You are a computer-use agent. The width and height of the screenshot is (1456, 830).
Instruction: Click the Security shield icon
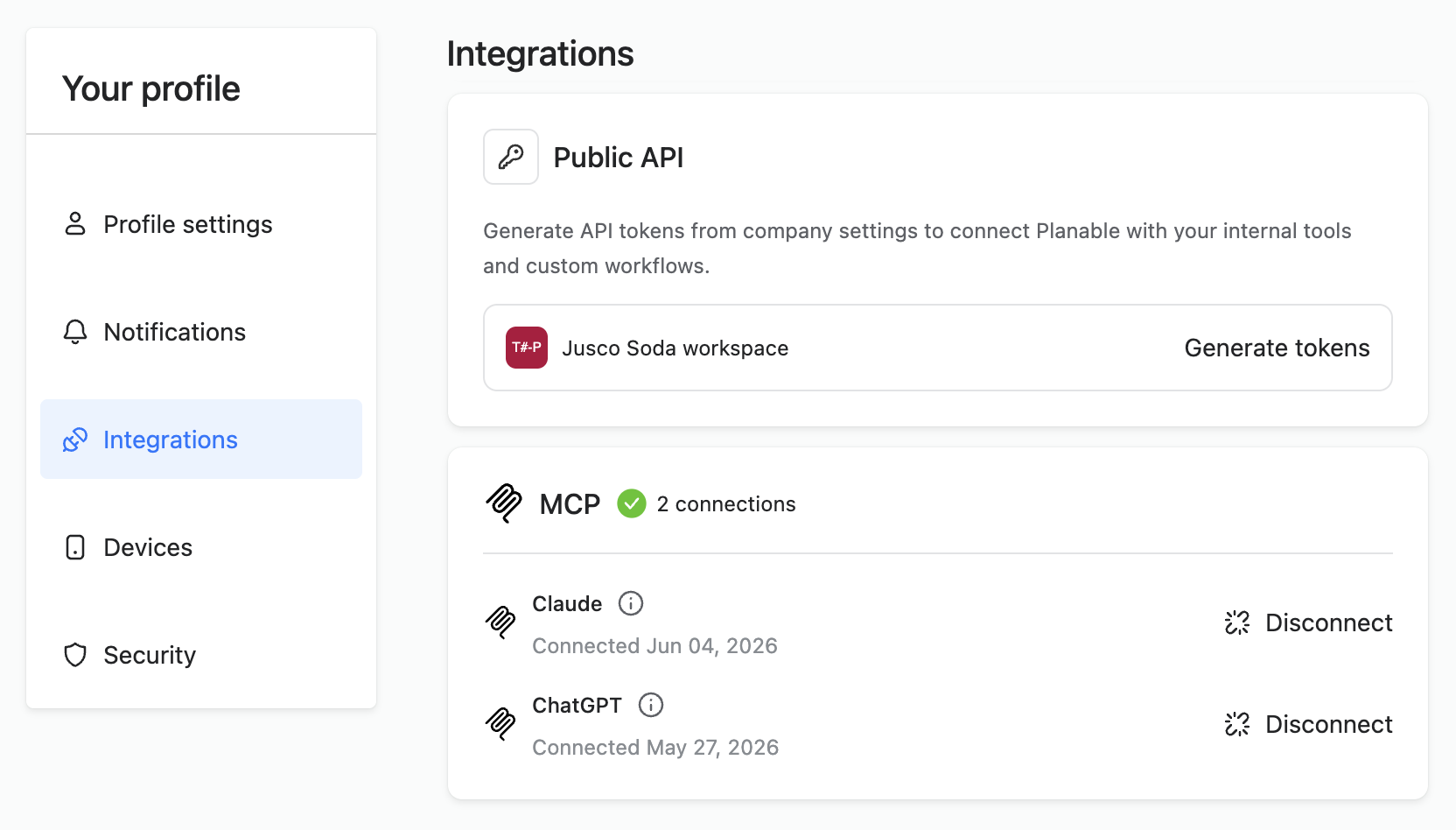click(x=75, y=655)
